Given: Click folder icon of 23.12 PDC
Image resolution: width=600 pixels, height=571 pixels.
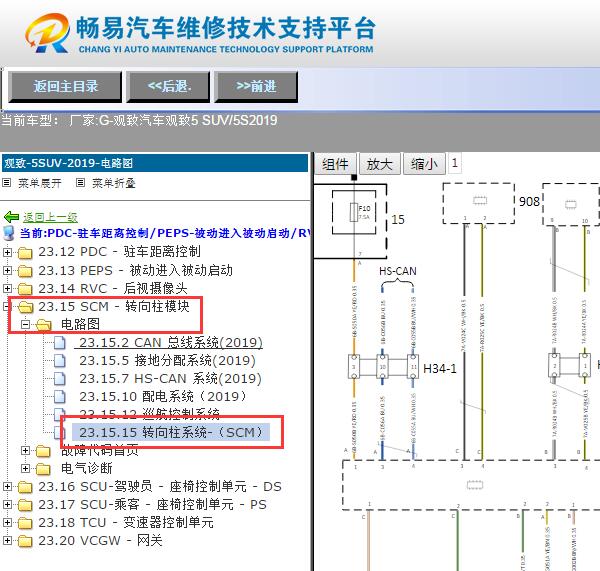Looking at the screenshot, I should pyautogui.click(x=25, y=253).
